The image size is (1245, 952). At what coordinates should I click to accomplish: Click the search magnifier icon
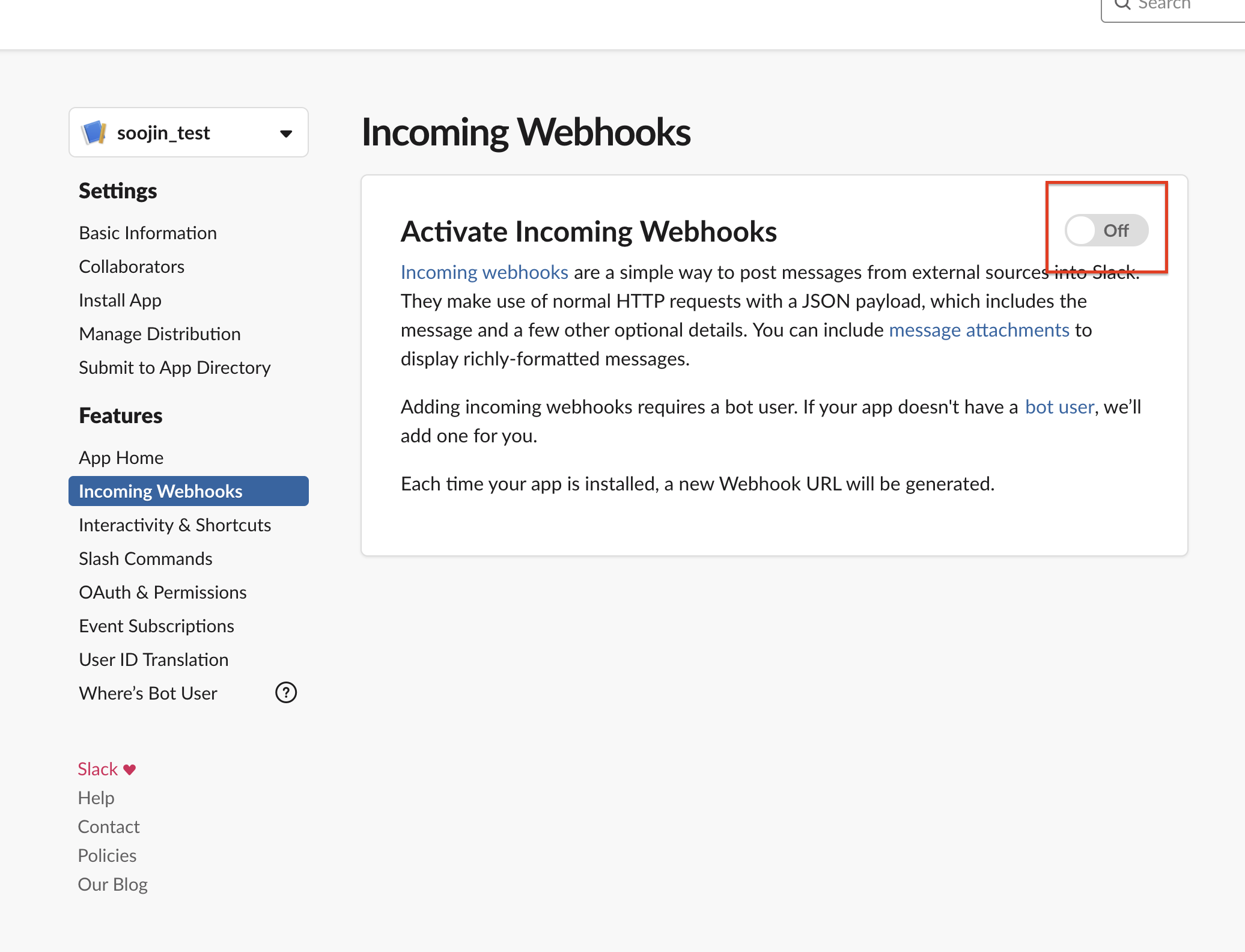click(x=1122, y=5)
